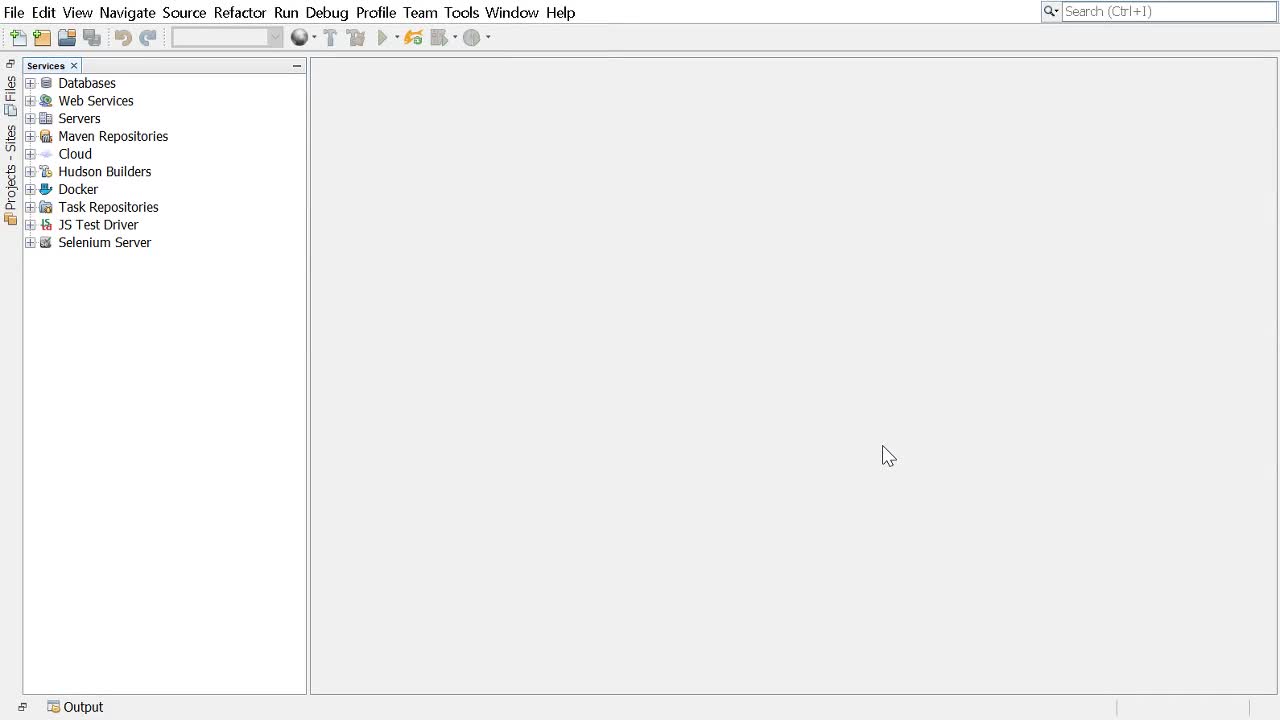Viewport: 1280px width, 720px height.
Task: Open the Help menu
Action: (x=560, y=13)
